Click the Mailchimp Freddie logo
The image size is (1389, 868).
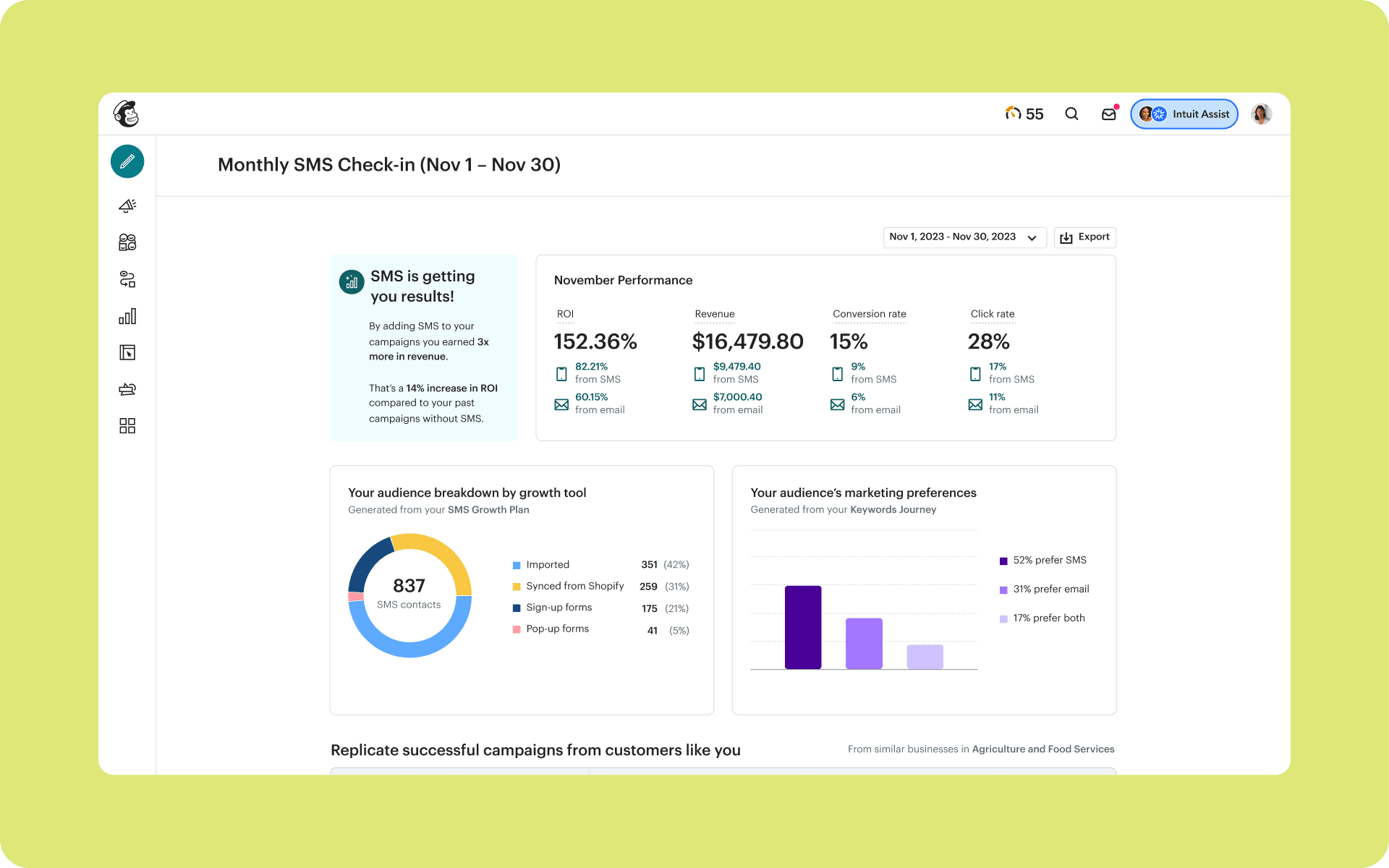click(126, 114)
